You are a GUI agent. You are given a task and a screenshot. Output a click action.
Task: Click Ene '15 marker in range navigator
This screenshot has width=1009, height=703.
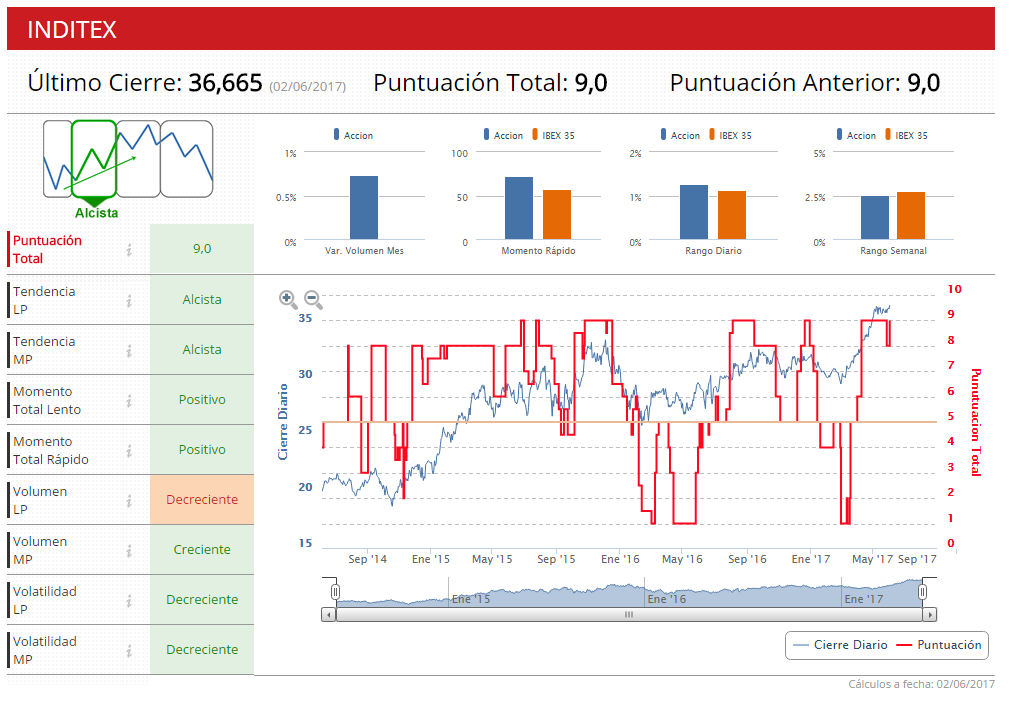click(471, 599)
